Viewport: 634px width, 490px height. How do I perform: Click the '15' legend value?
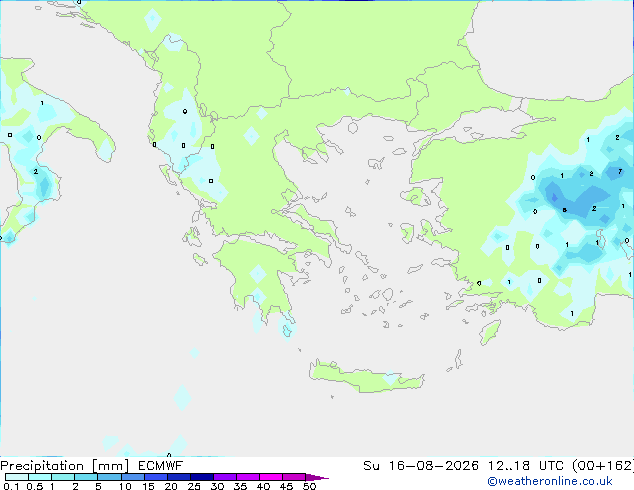pos(148,486)
